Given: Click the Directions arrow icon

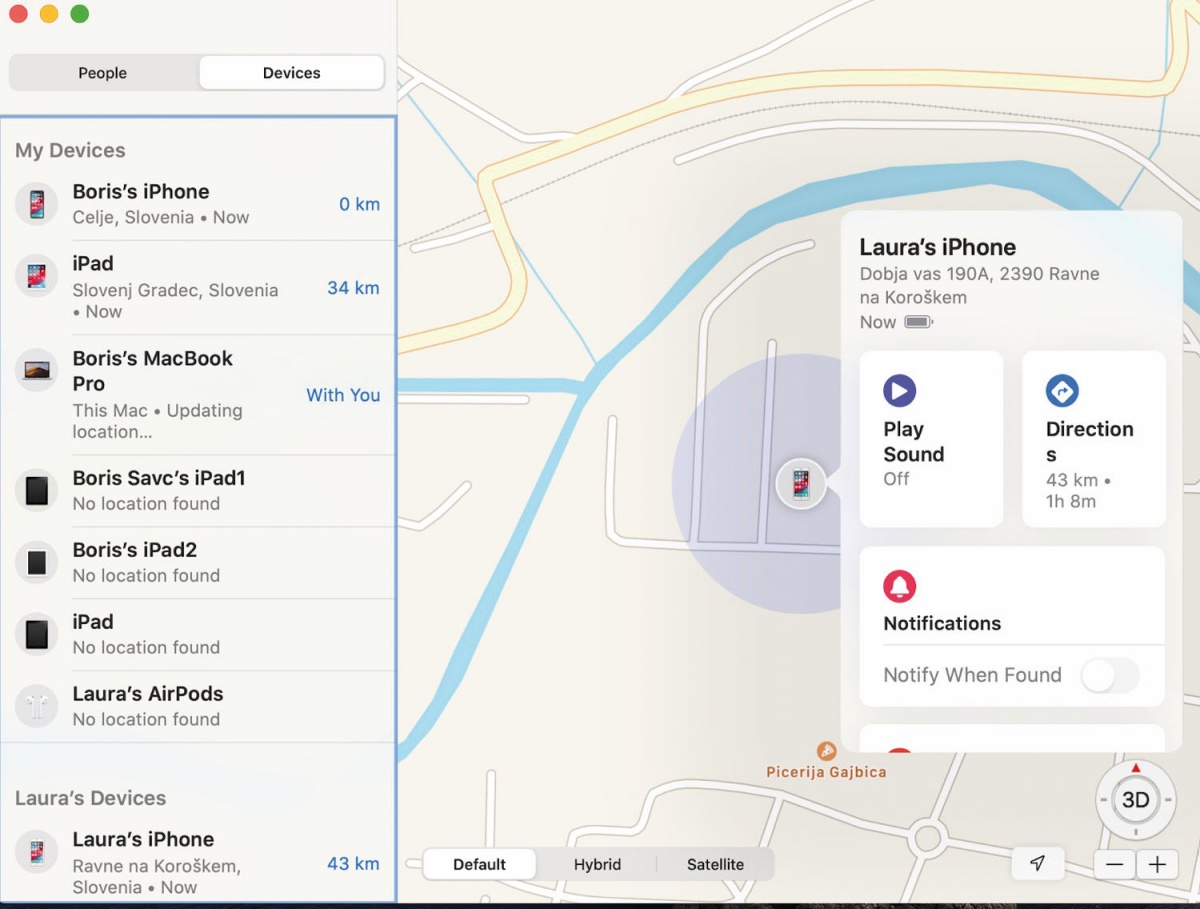Looking at the screenshot, I should [1062, 390].
